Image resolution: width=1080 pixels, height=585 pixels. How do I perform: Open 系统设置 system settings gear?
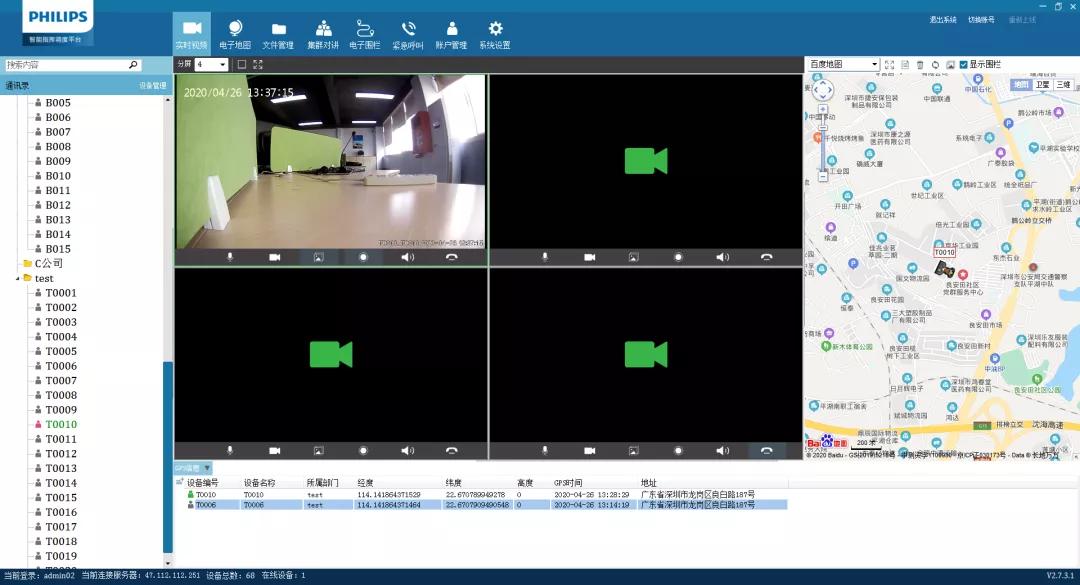pos(494,33)
